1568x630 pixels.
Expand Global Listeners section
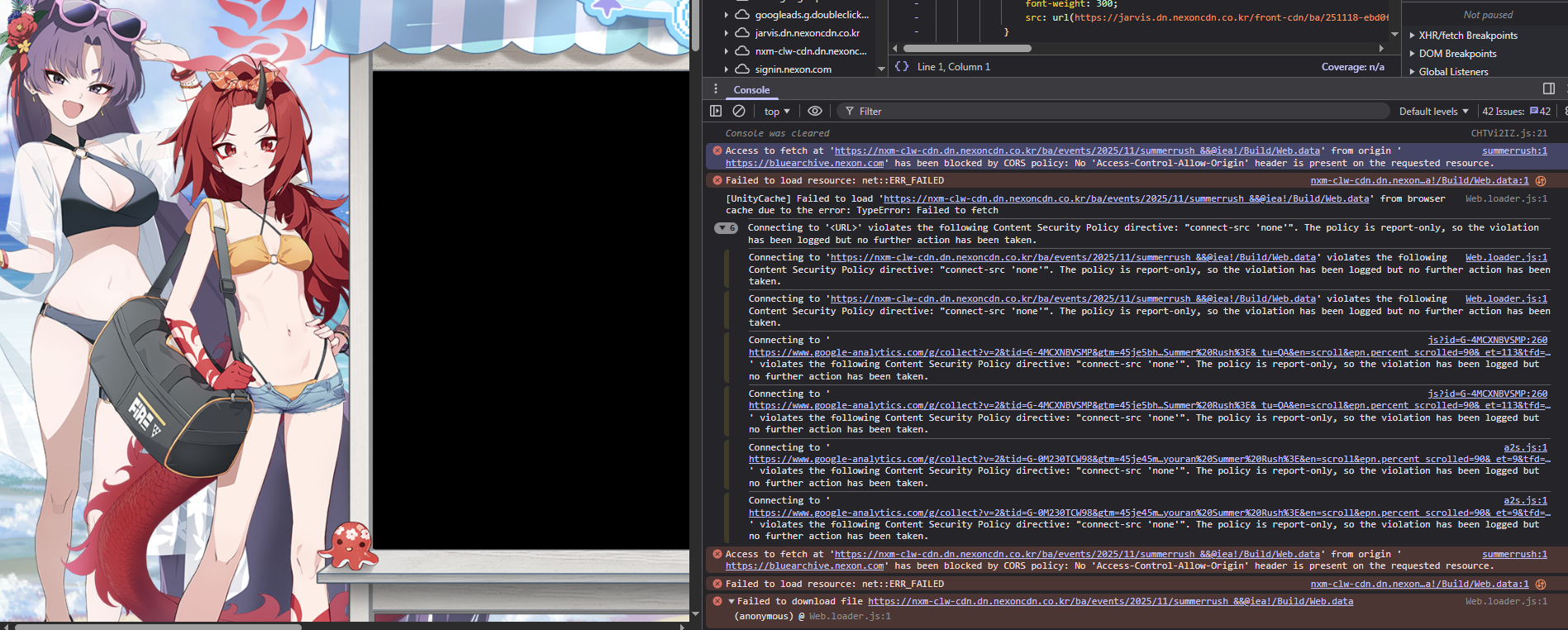[1412, 72]
